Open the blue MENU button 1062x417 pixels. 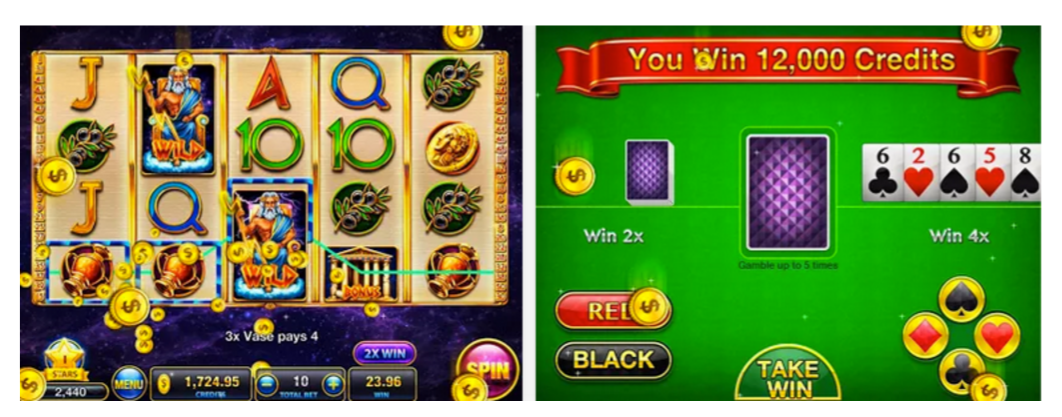(x=129, y=385)
